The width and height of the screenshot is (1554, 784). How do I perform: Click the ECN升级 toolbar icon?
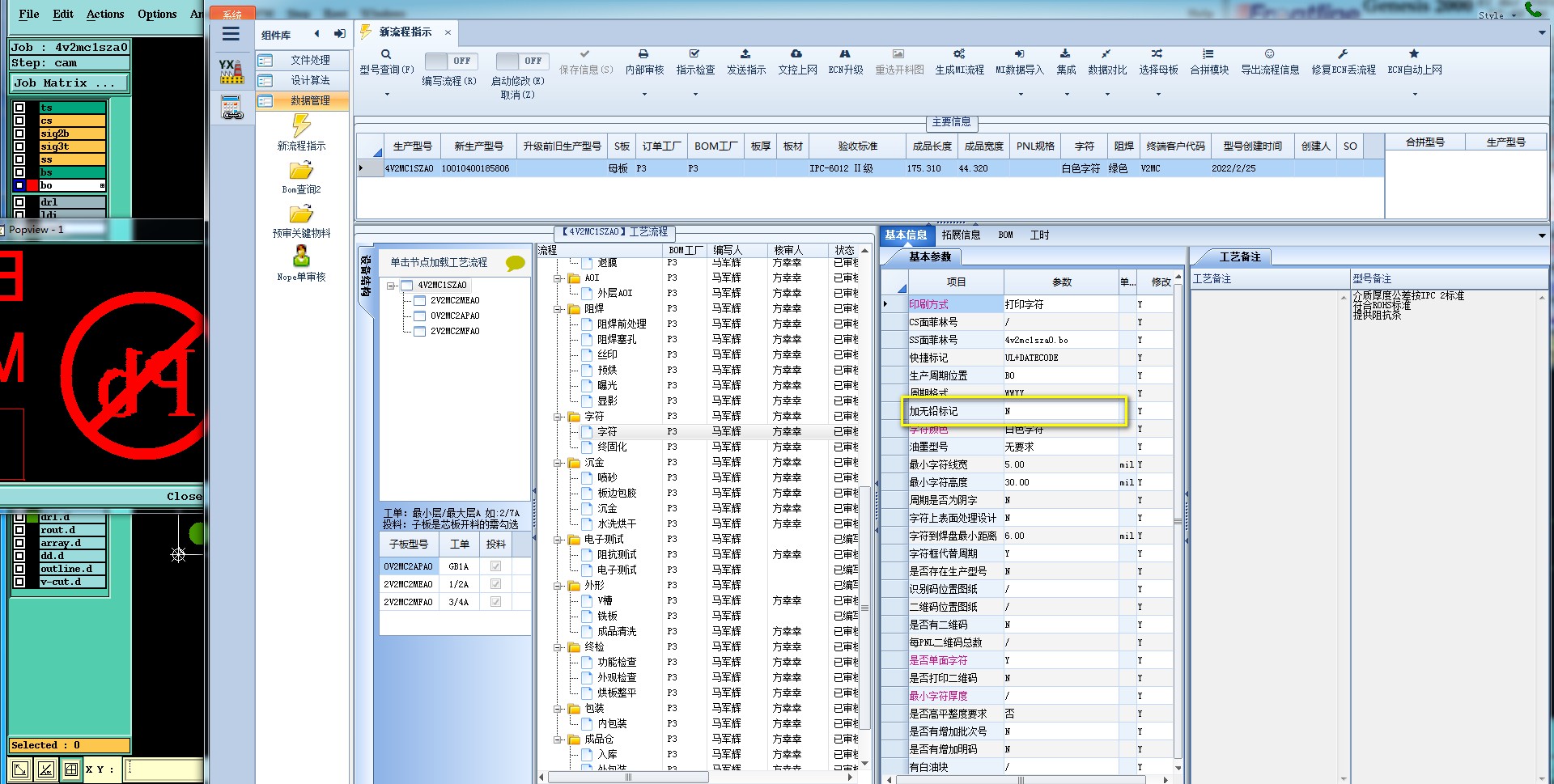click(x=845, y=54)
